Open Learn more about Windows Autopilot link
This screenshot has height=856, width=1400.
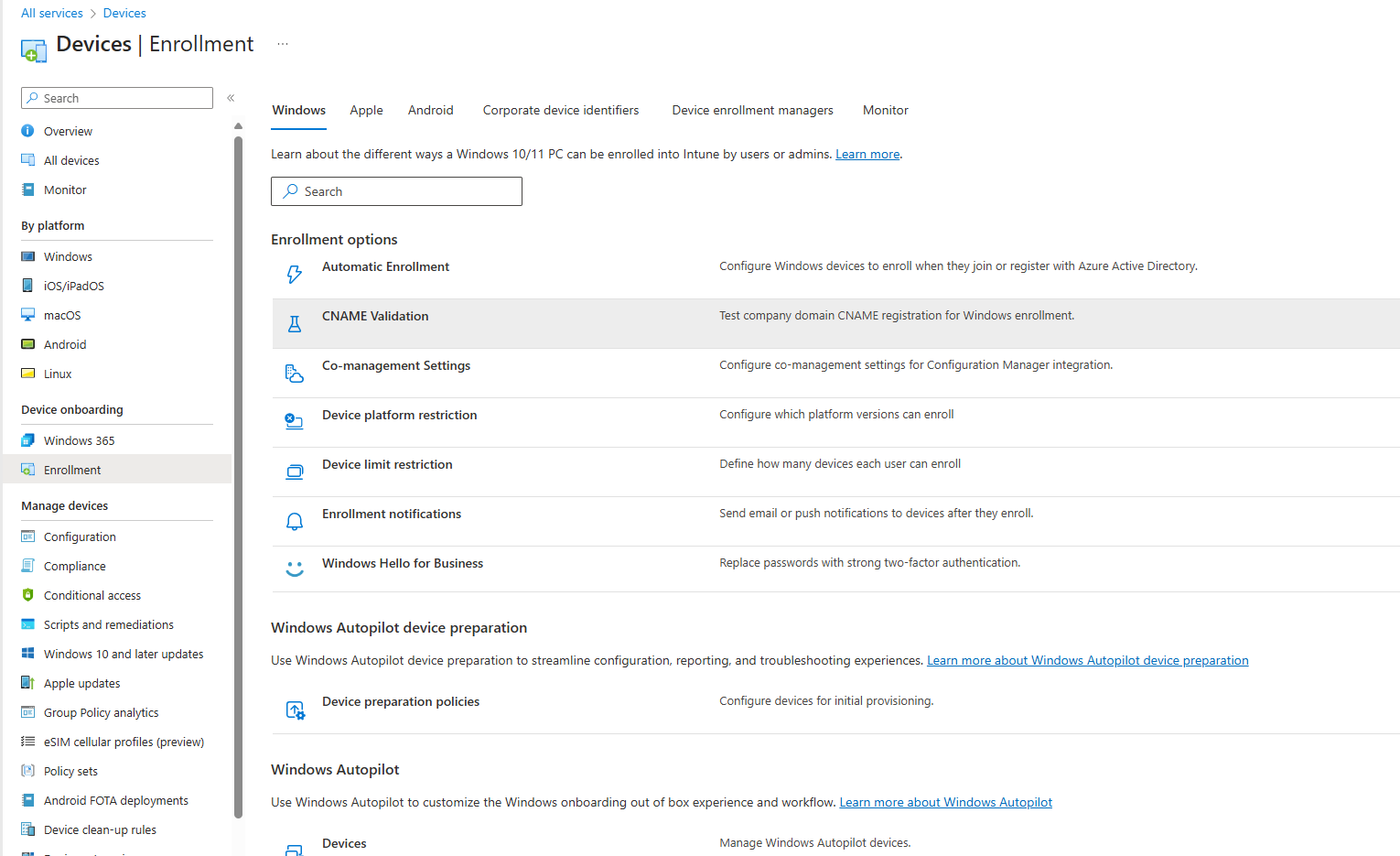(945, 802)
